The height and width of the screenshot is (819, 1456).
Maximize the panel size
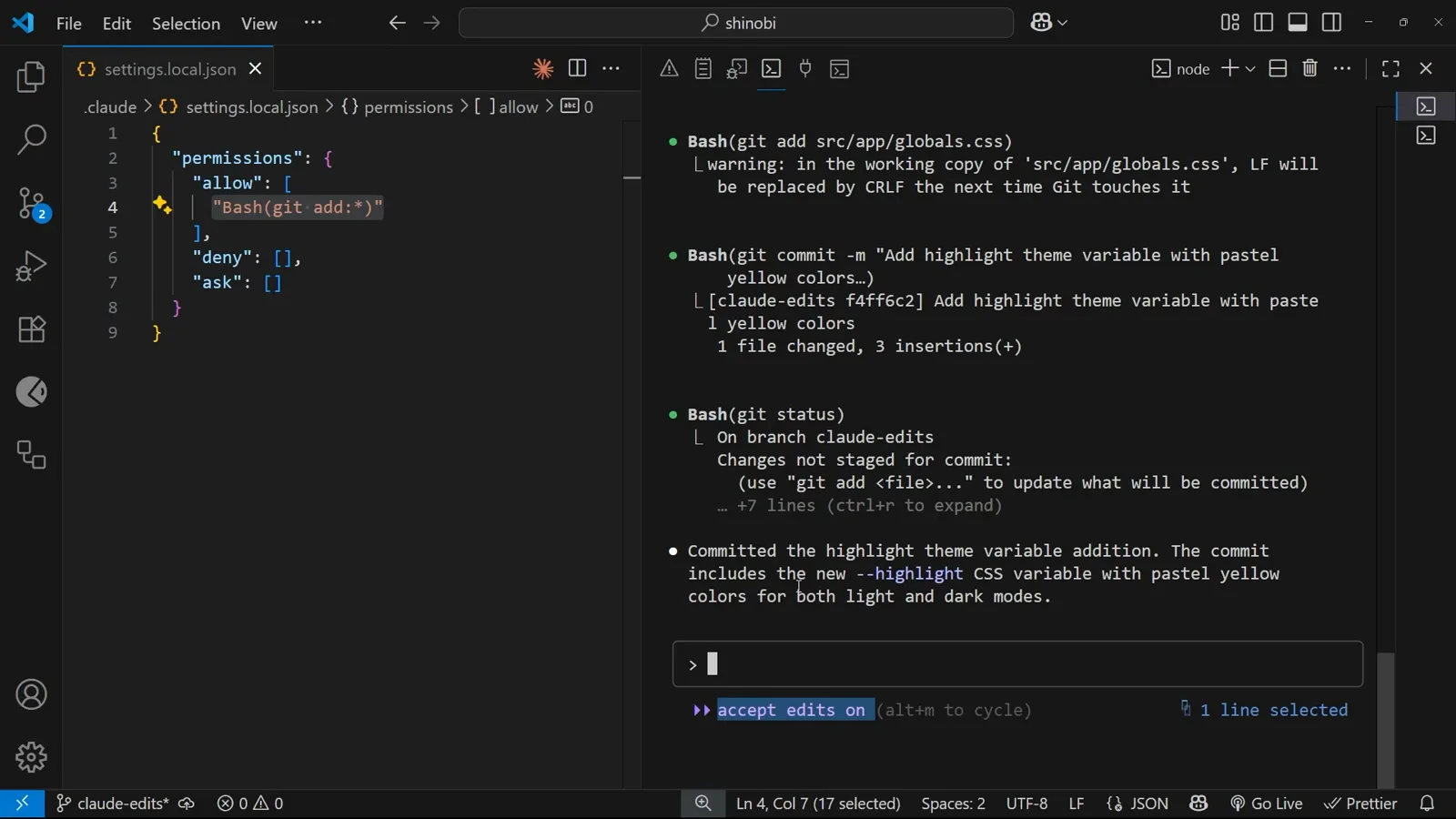pos(1390,68)
